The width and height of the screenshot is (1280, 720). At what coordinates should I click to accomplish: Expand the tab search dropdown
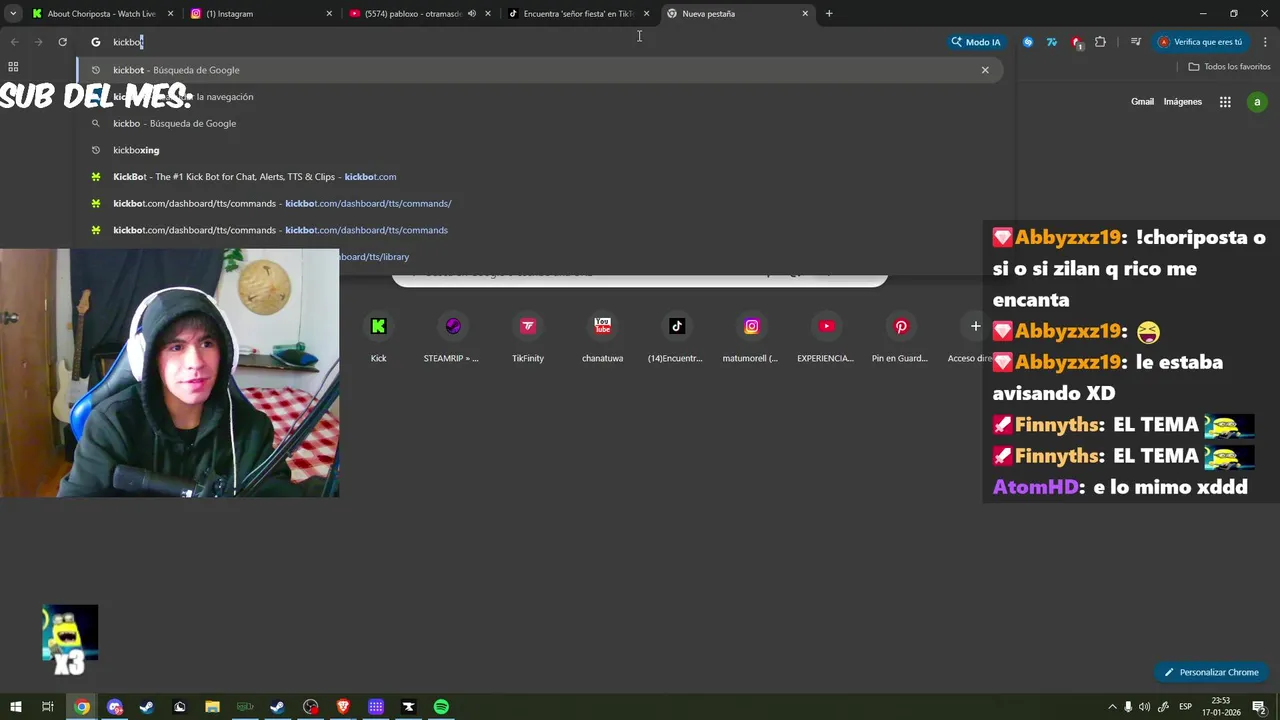(x=13, y=14)
